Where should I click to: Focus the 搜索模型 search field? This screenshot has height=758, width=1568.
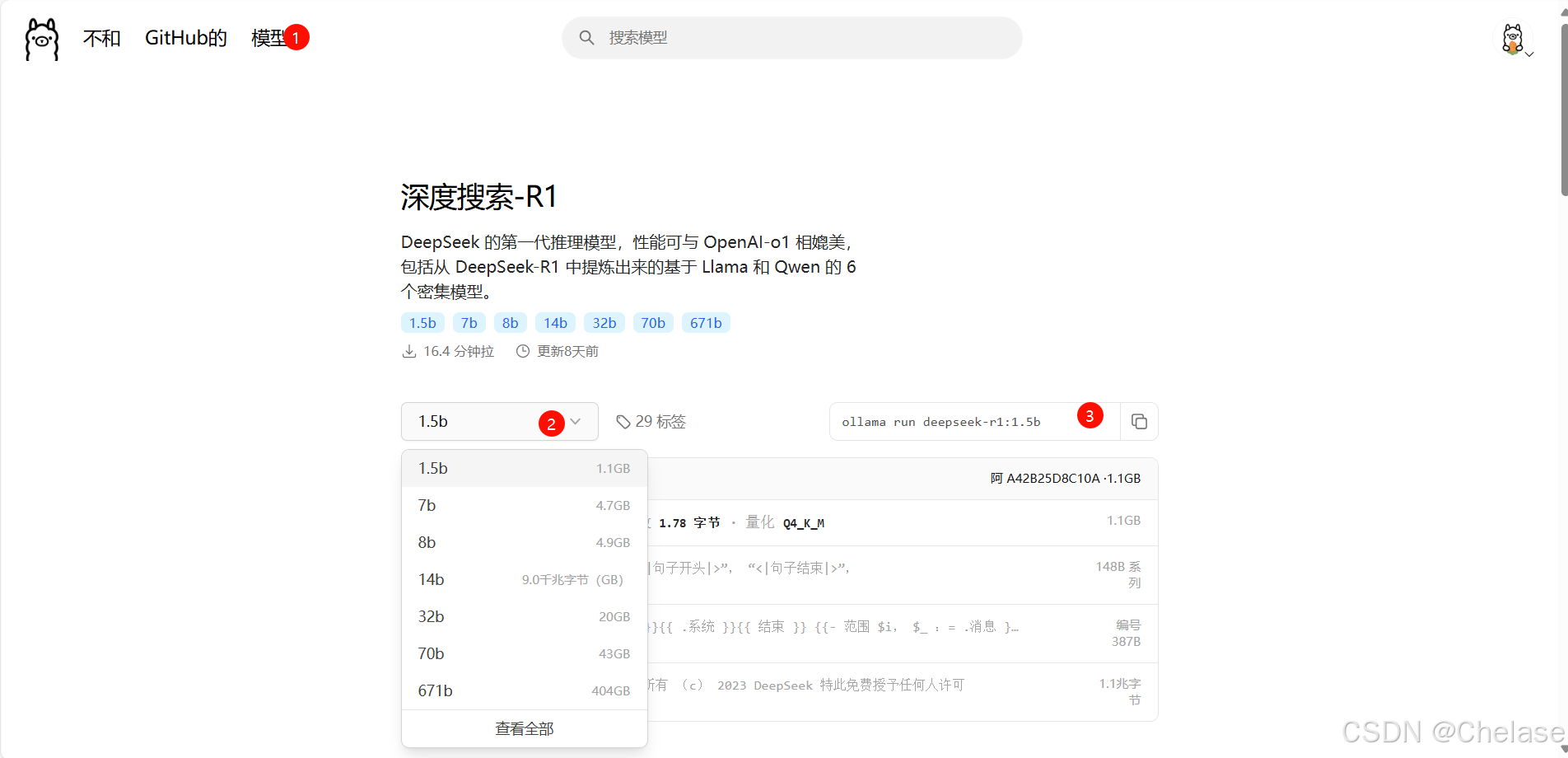pyautogui.click(x=792, y=38)
